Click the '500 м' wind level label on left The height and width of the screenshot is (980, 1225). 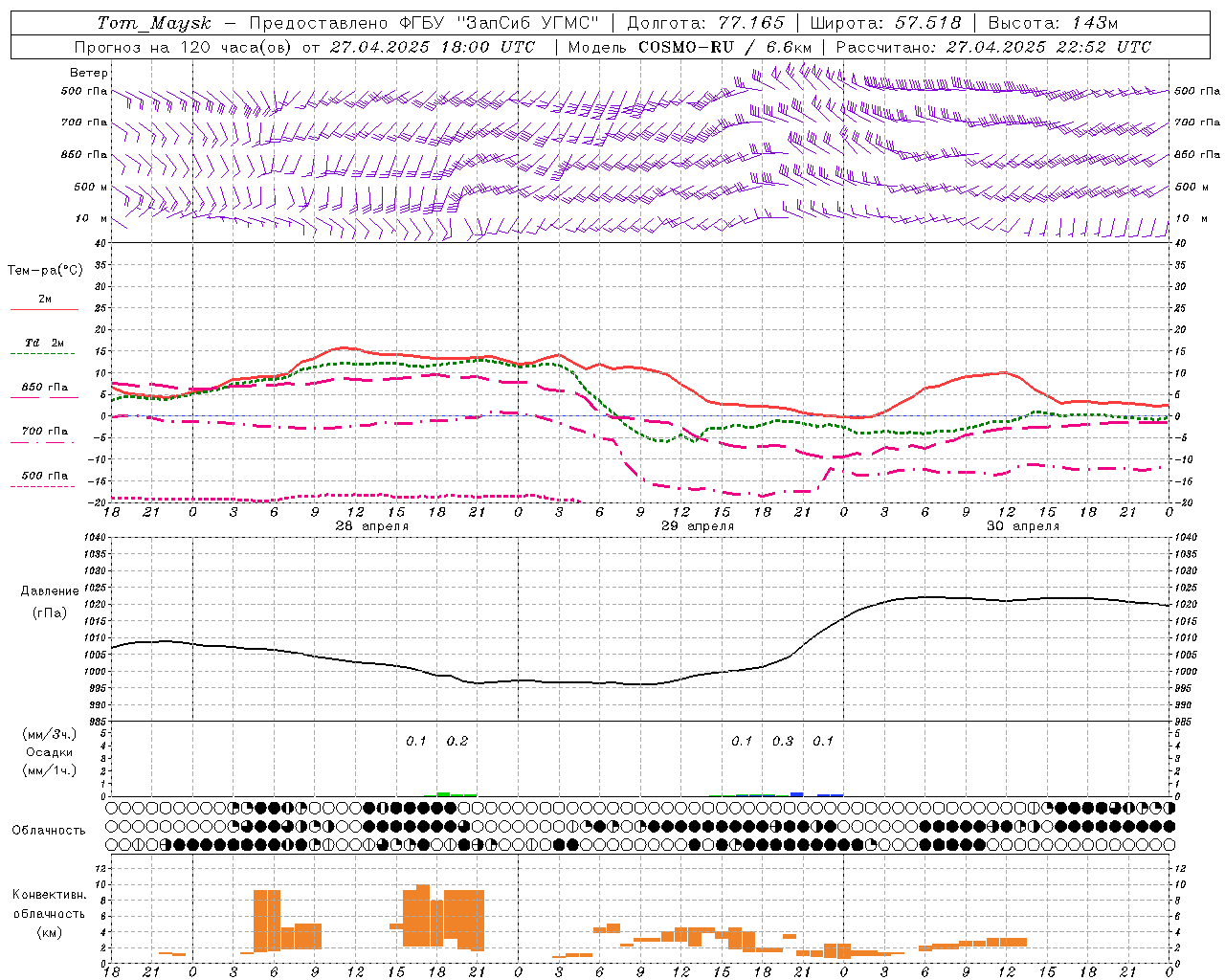(x=91, y=187)
